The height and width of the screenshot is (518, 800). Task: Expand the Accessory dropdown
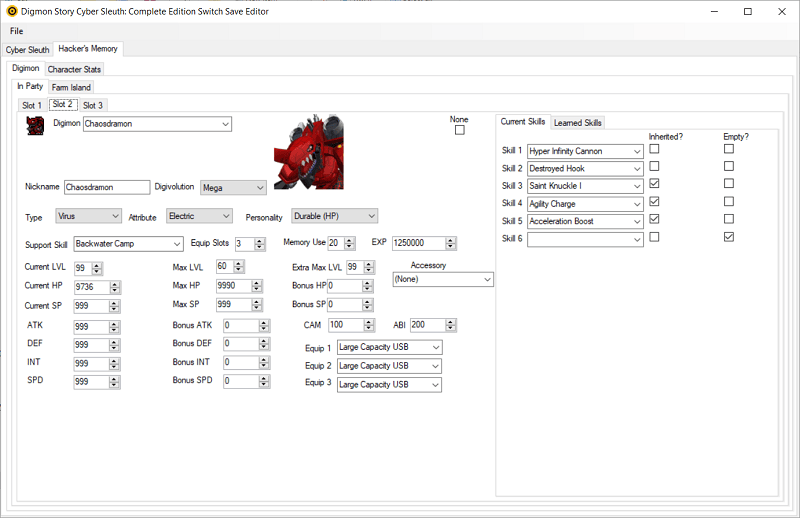pyautogui.click(x=443, y=280)
